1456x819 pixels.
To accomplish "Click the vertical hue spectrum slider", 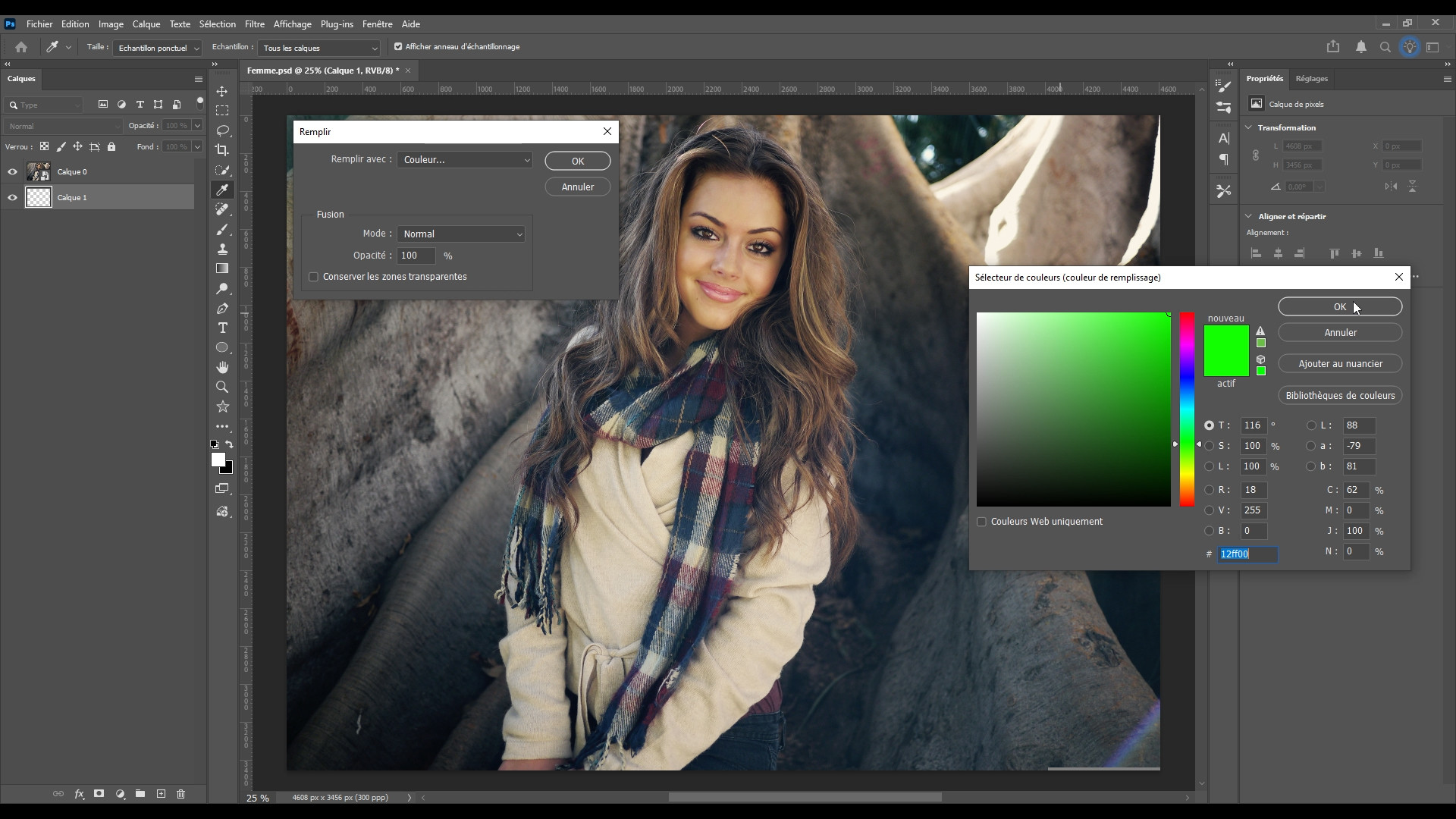I will pos(1187,409).
